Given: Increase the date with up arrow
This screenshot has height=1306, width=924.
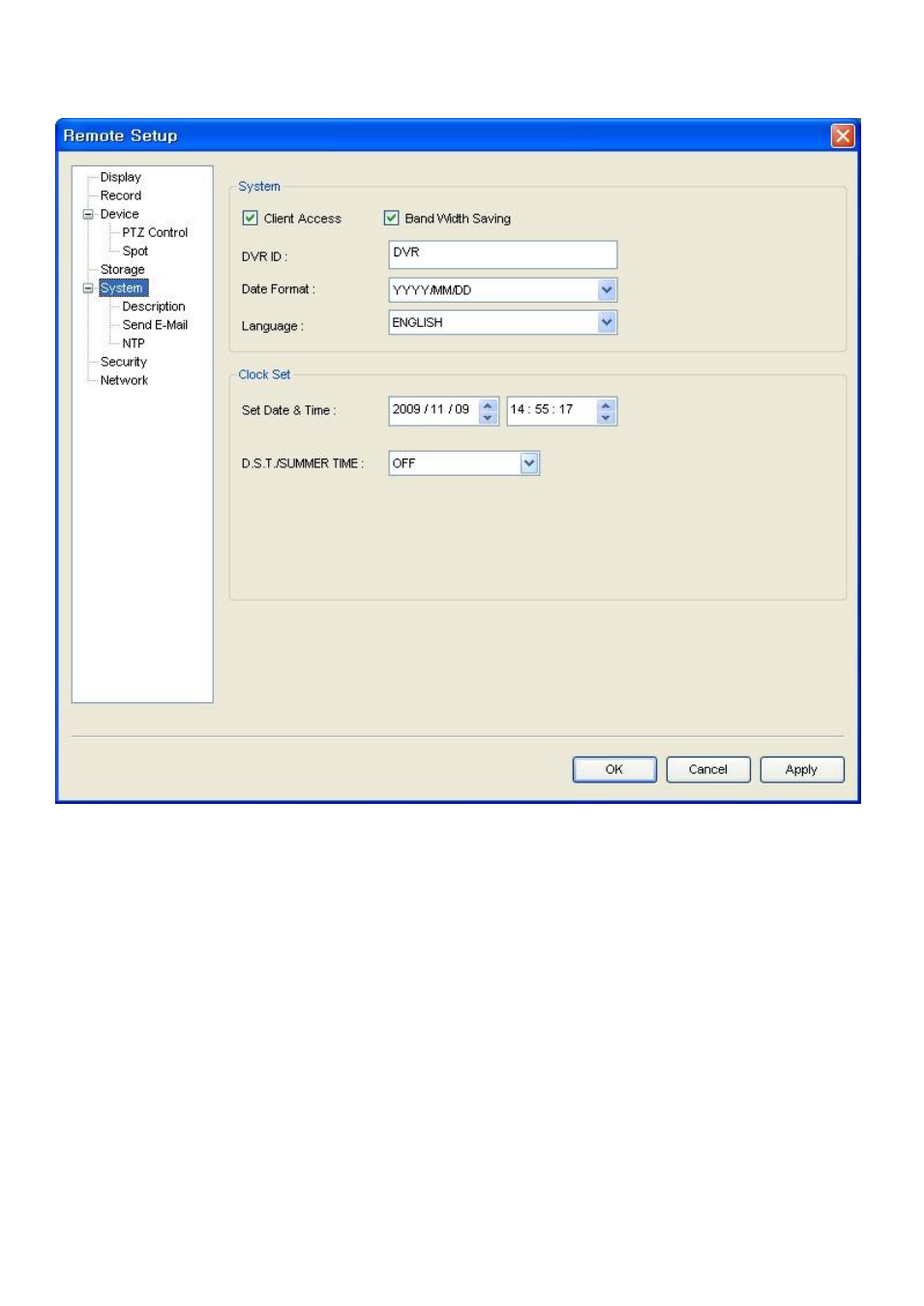Looking at the screenshot, I should (x=488, y=405).
